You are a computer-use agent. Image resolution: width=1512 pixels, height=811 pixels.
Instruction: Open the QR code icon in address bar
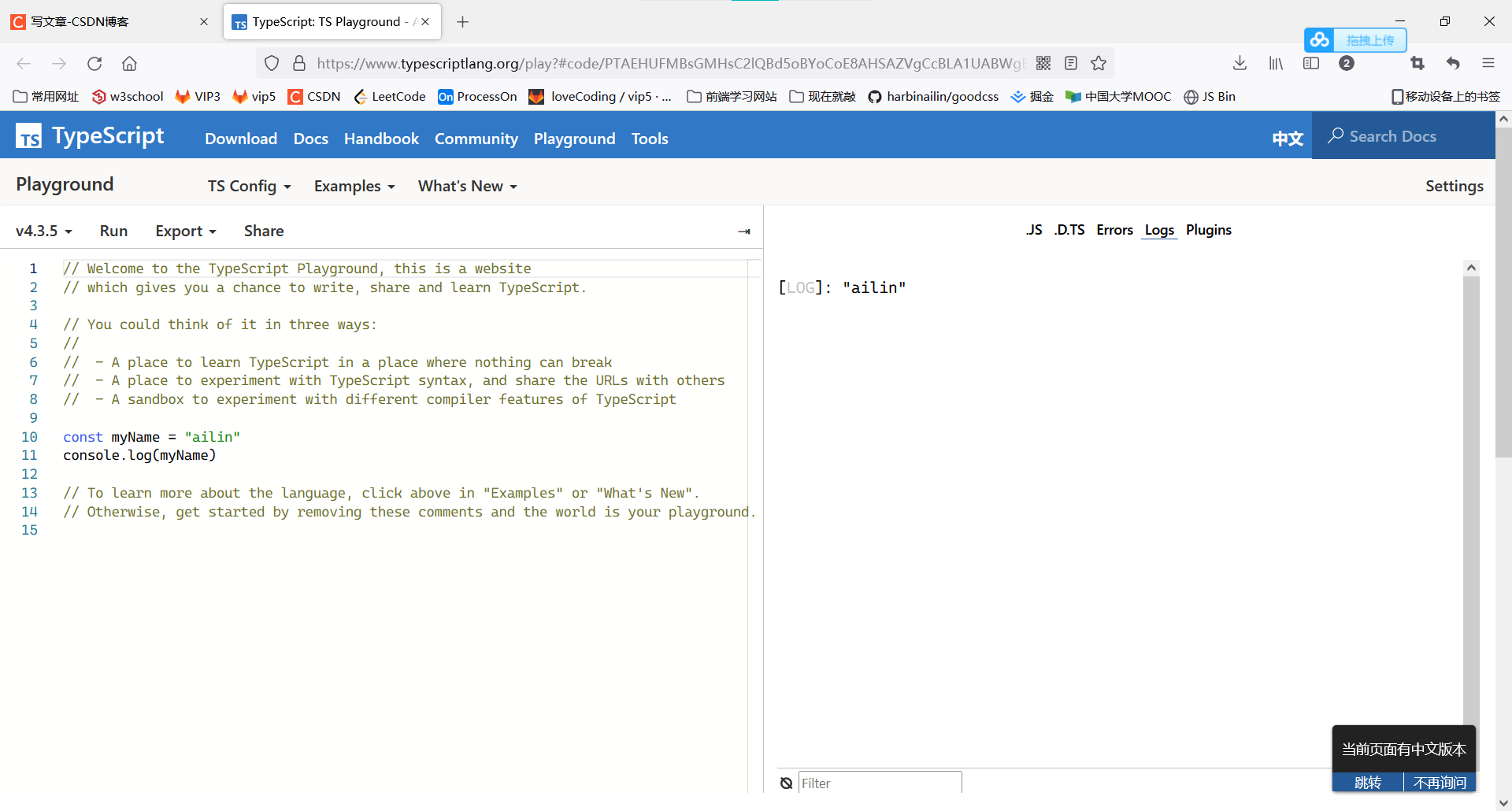pos(1044,63)
